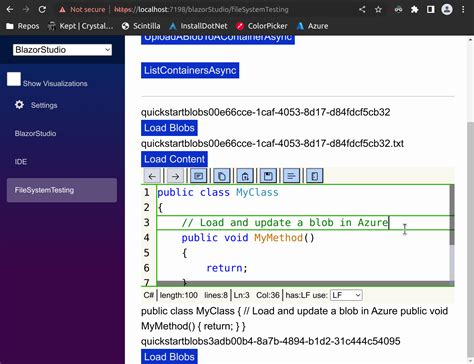Open browser three-dot menu
The width and height of the screenshot is (474, 364).
(463, 9)
